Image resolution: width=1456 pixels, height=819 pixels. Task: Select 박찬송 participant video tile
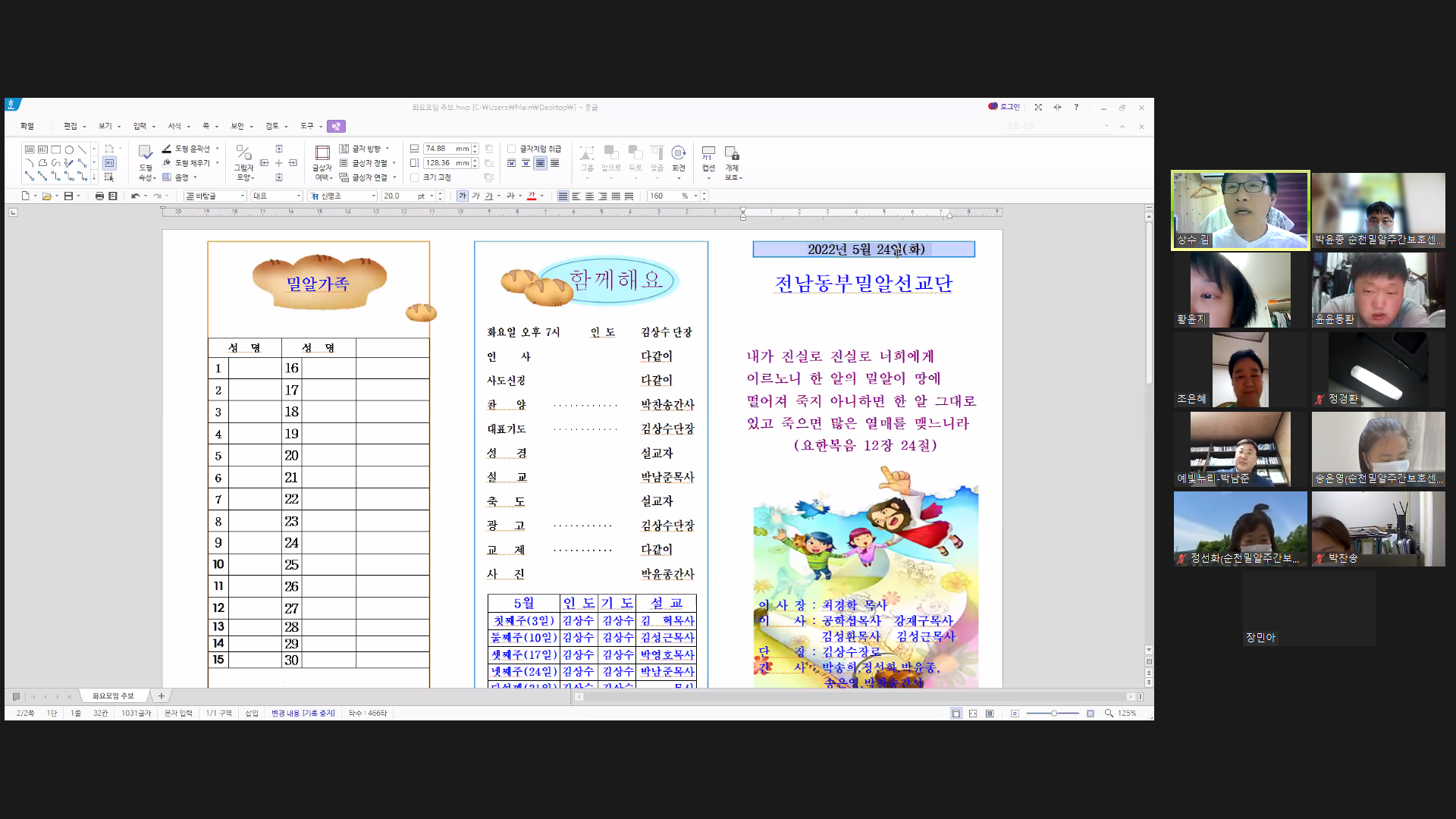tap(1379, 529)
